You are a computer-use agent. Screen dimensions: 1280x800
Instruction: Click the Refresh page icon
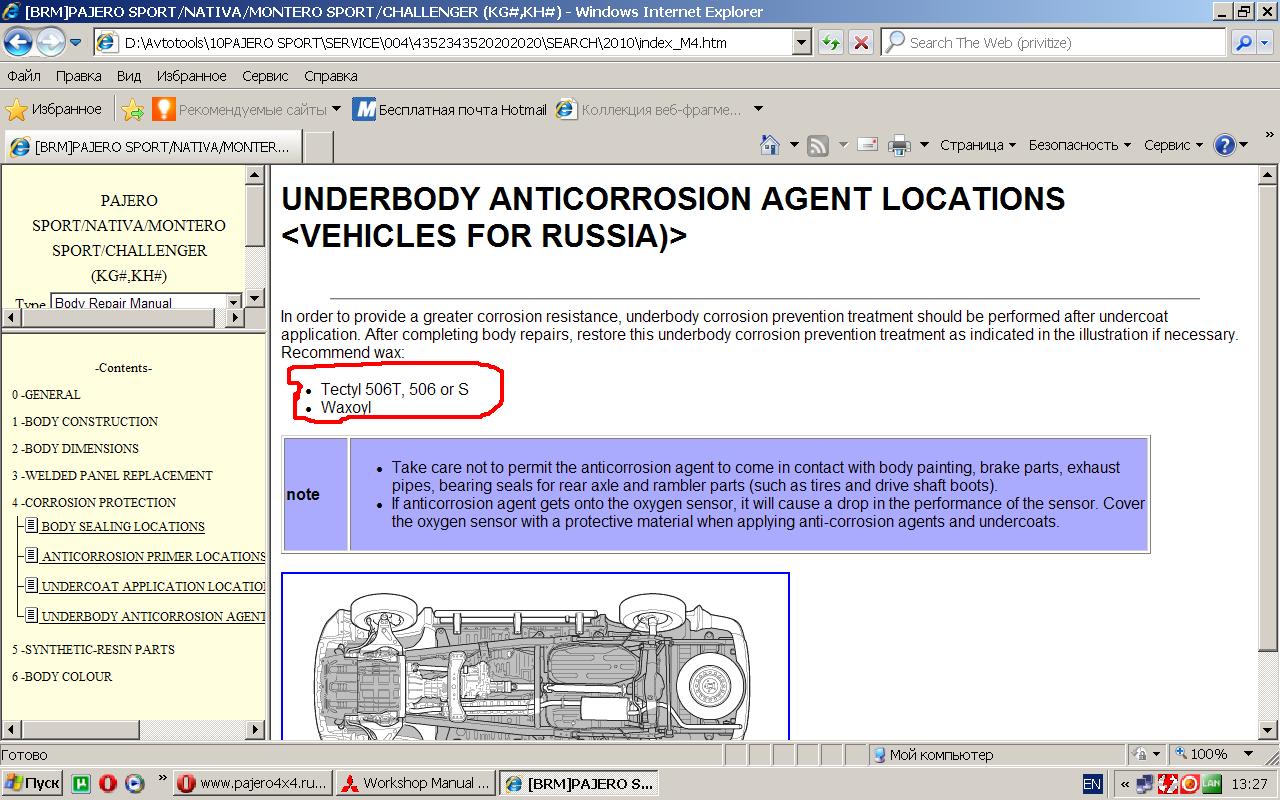[830, 43]
